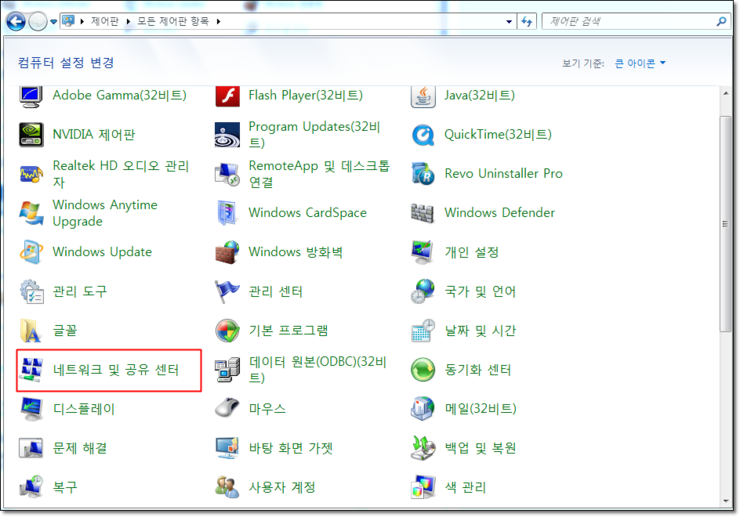The image size is (740, 517).
Task: Open the Windows Update link
Action: pyautogui.click(x=102, y=252)
